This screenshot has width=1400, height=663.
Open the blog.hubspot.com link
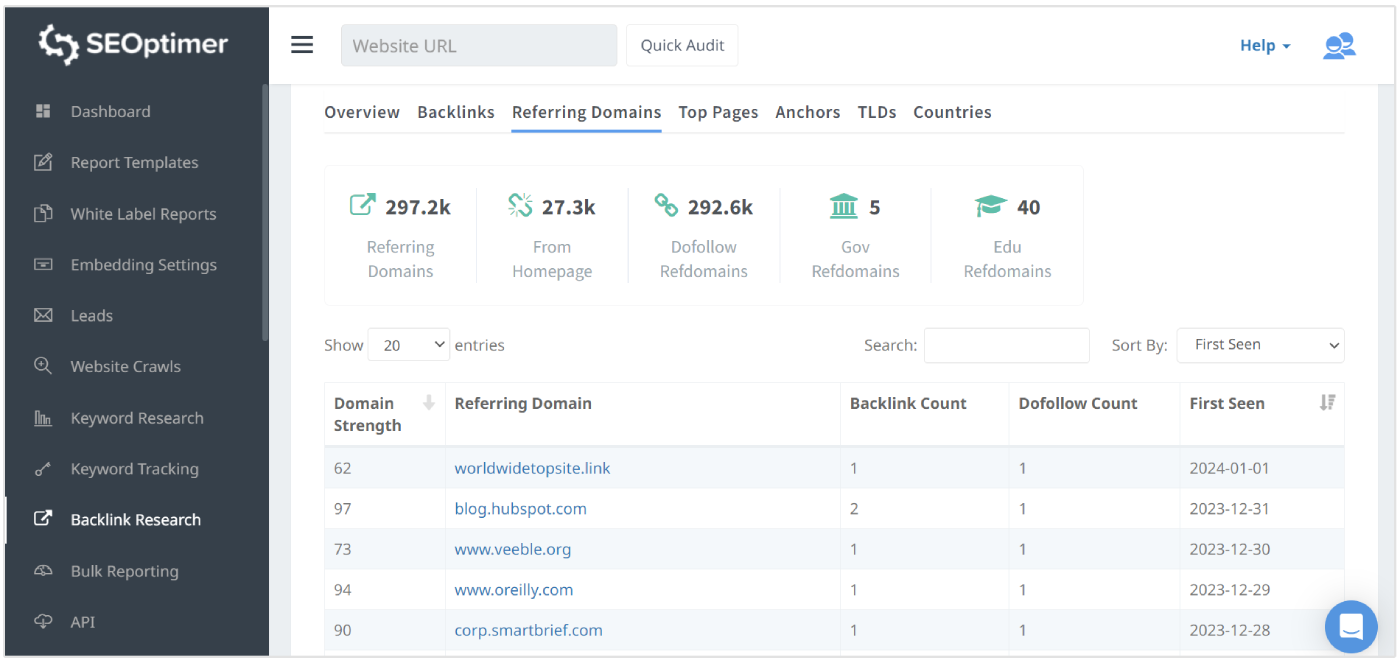click(x=520, y=509)
